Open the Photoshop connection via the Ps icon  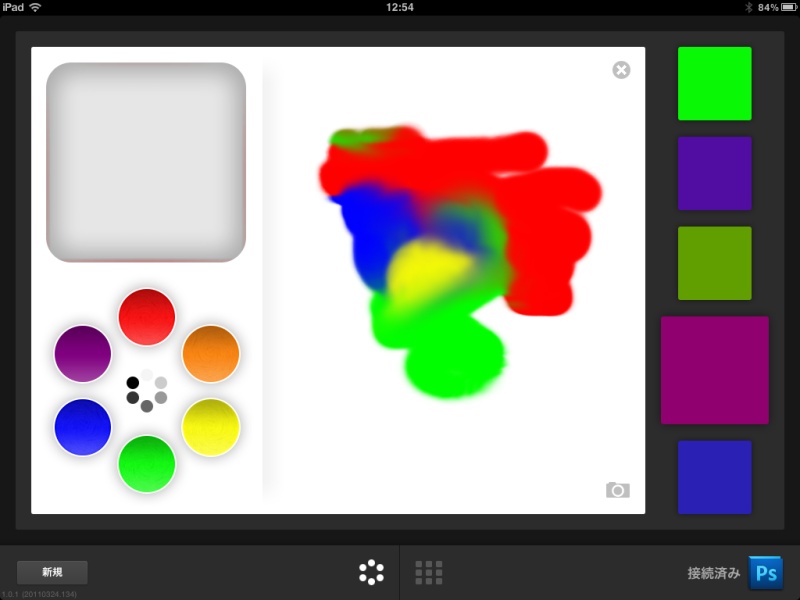[x=766, y=572]
